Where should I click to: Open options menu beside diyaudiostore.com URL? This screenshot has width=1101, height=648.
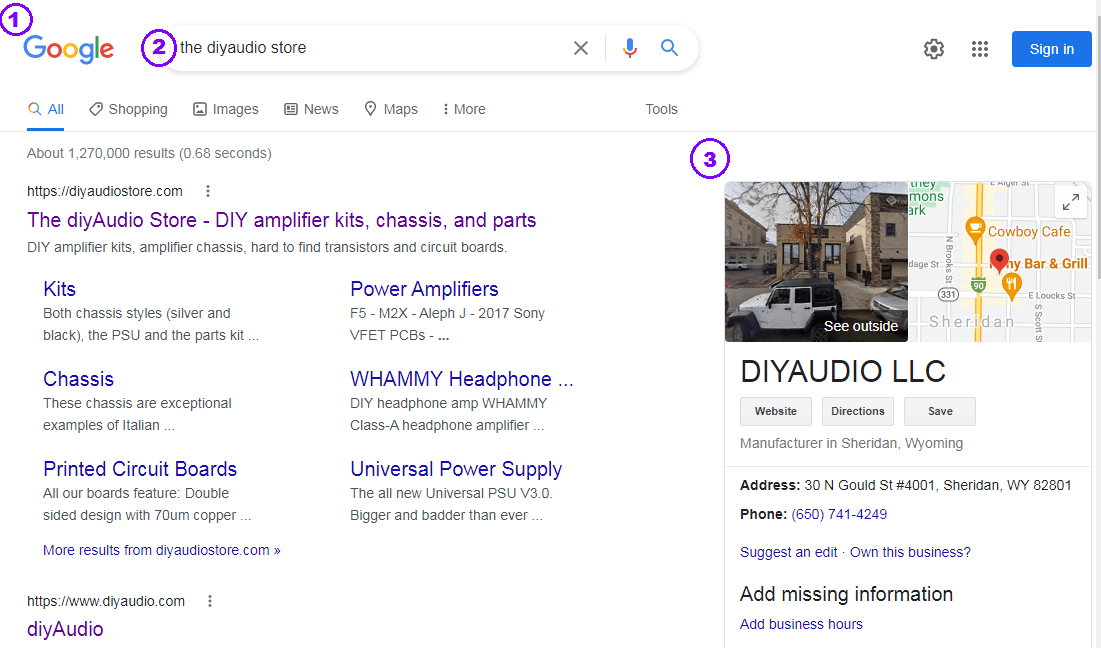click(x=208, y=191)
